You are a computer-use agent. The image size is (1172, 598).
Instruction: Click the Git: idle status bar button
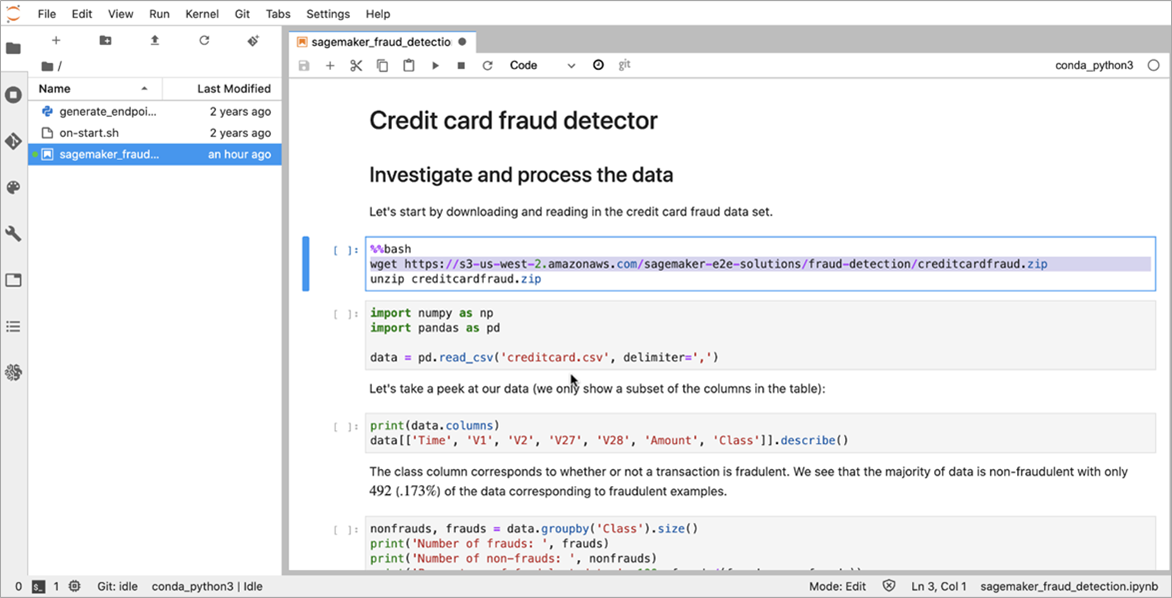[x=117, y=586]
